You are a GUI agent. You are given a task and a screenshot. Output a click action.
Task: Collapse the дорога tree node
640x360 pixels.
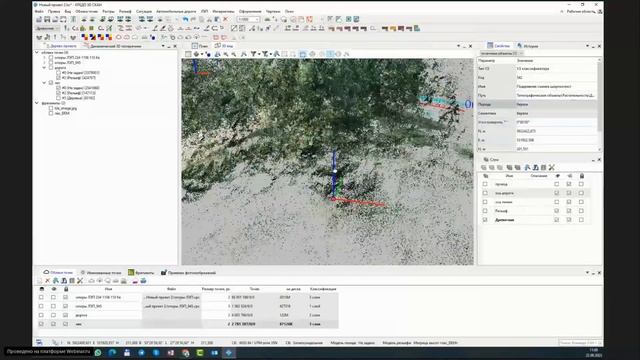44,68
